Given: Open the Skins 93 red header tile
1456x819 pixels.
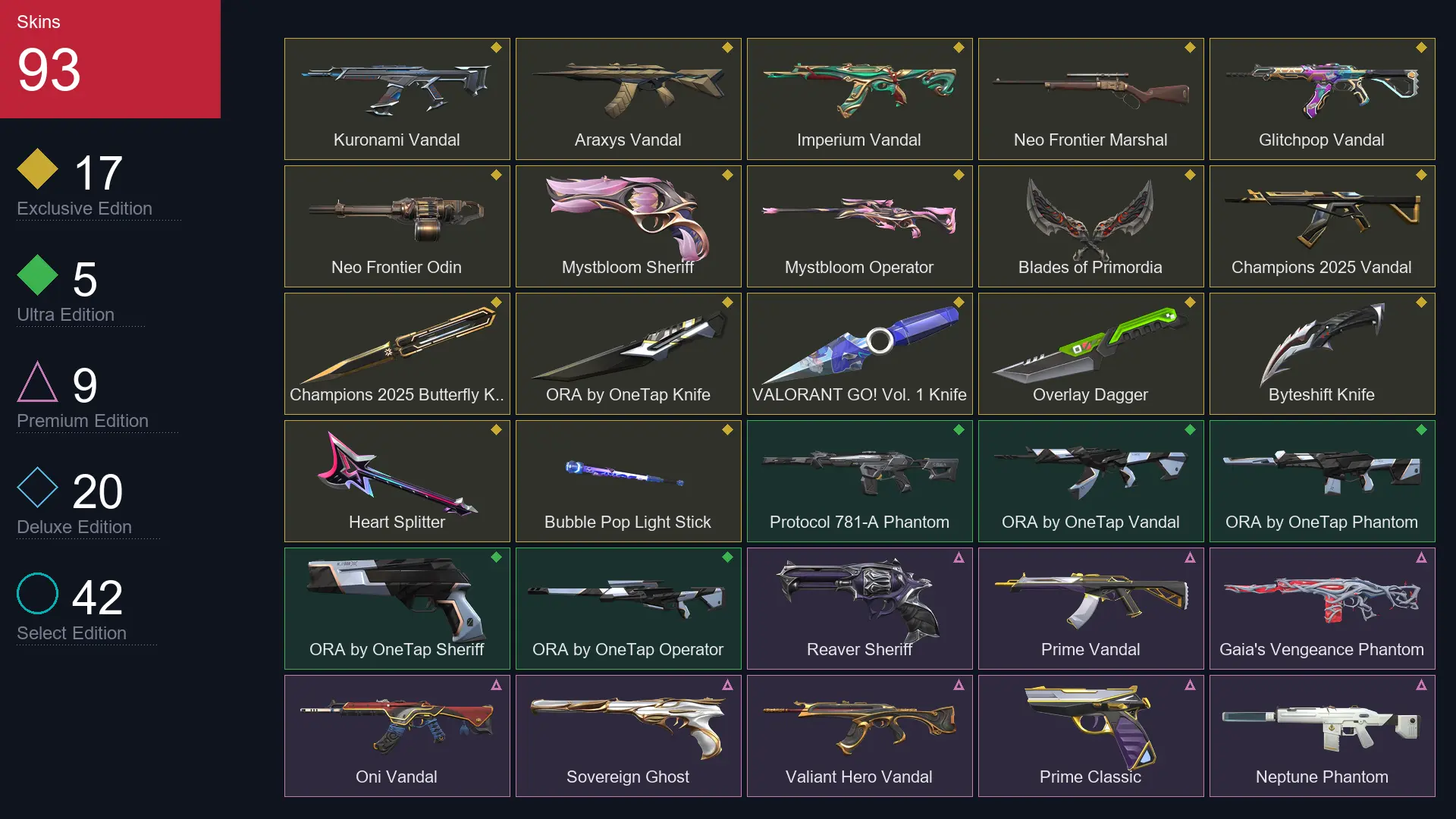Looking at the screenshot, I should point(110,59).
